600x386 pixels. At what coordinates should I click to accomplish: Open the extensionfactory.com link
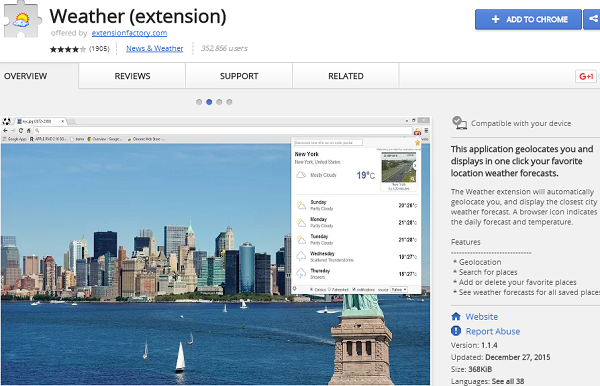(129, 33)
